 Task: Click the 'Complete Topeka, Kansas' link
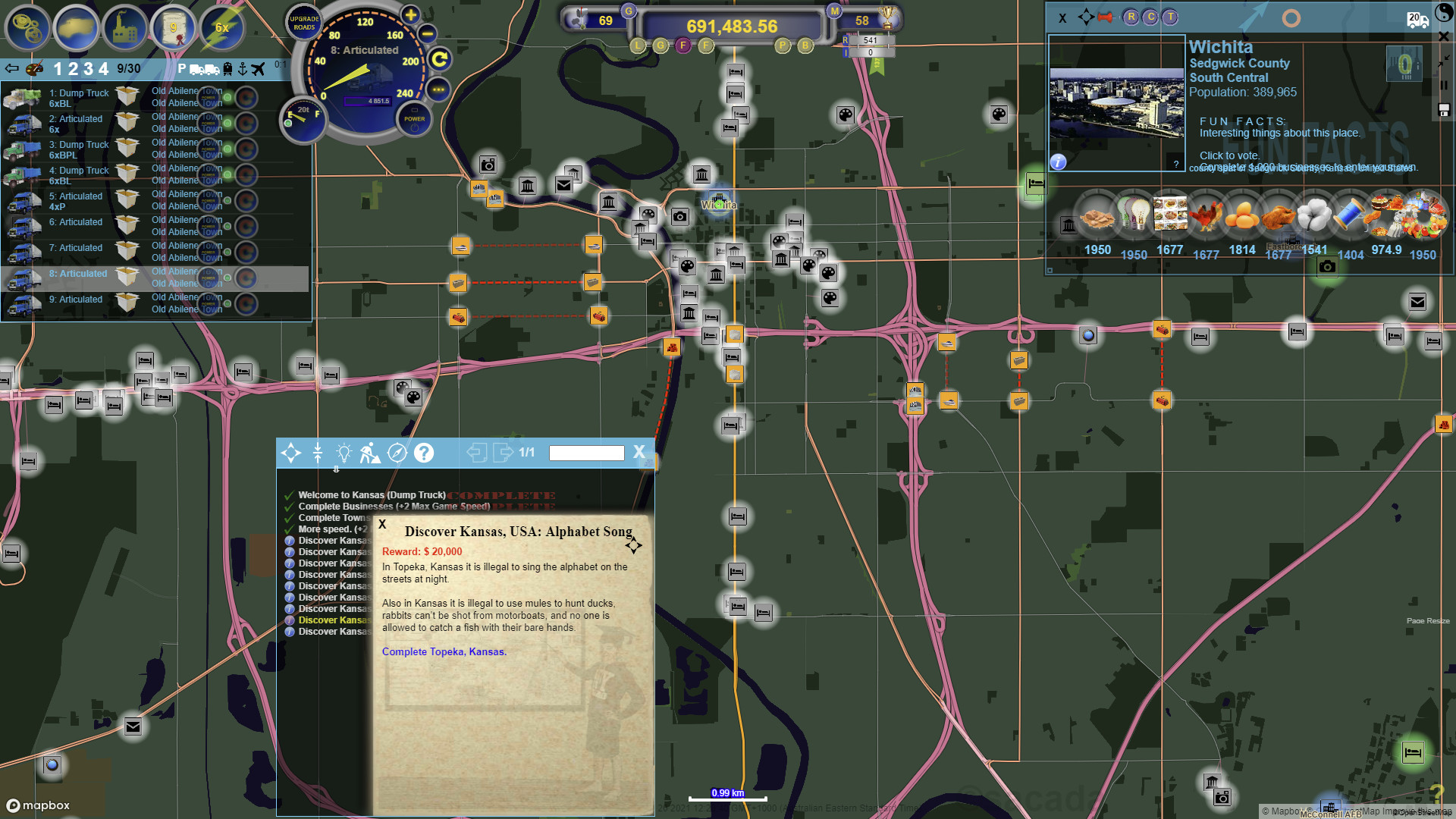point(444,651)
